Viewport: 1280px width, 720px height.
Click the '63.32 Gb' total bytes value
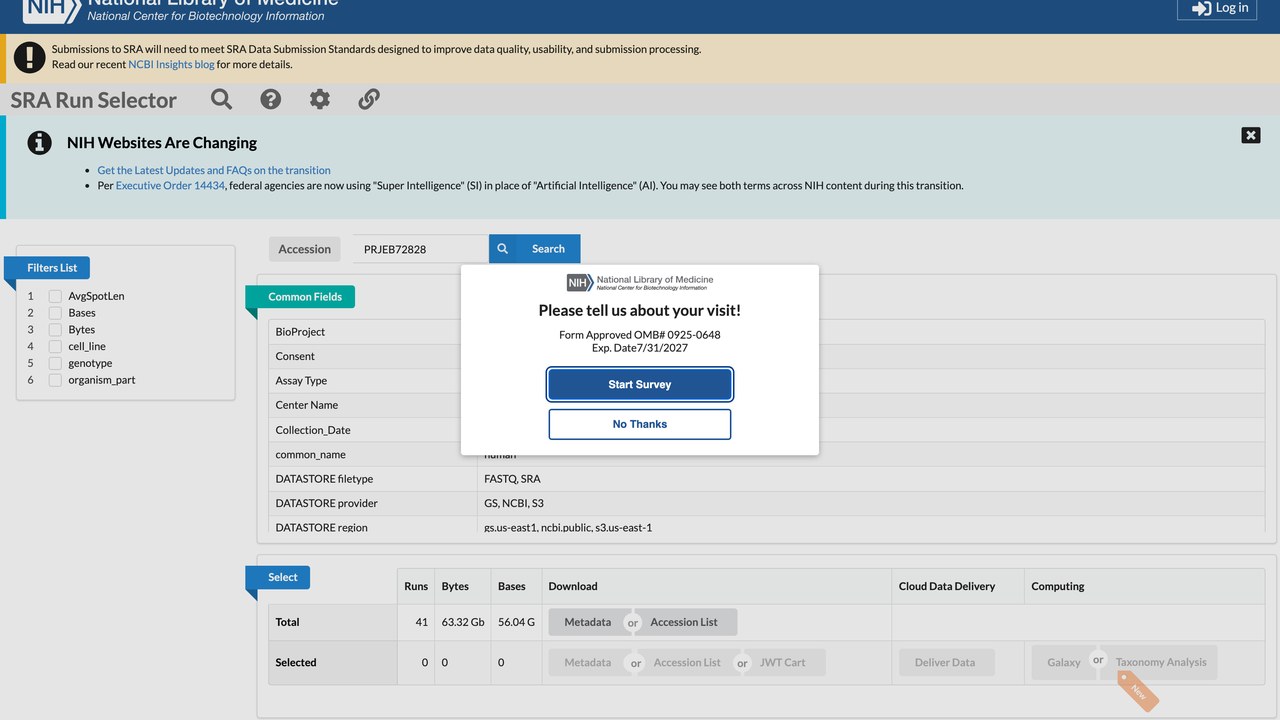[463, 622]
